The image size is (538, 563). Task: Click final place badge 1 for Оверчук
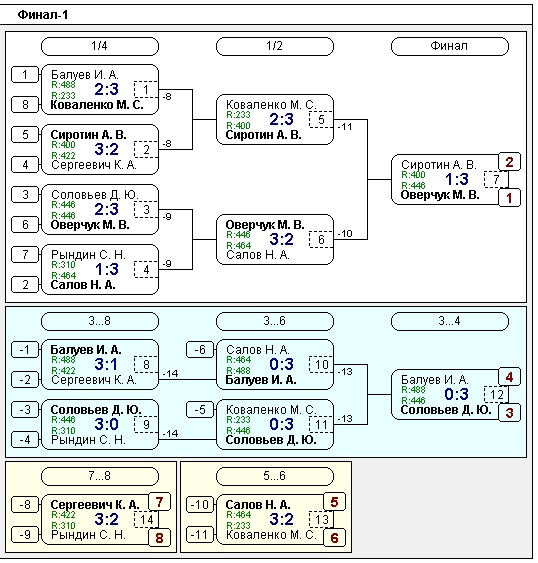click(509, 198)
